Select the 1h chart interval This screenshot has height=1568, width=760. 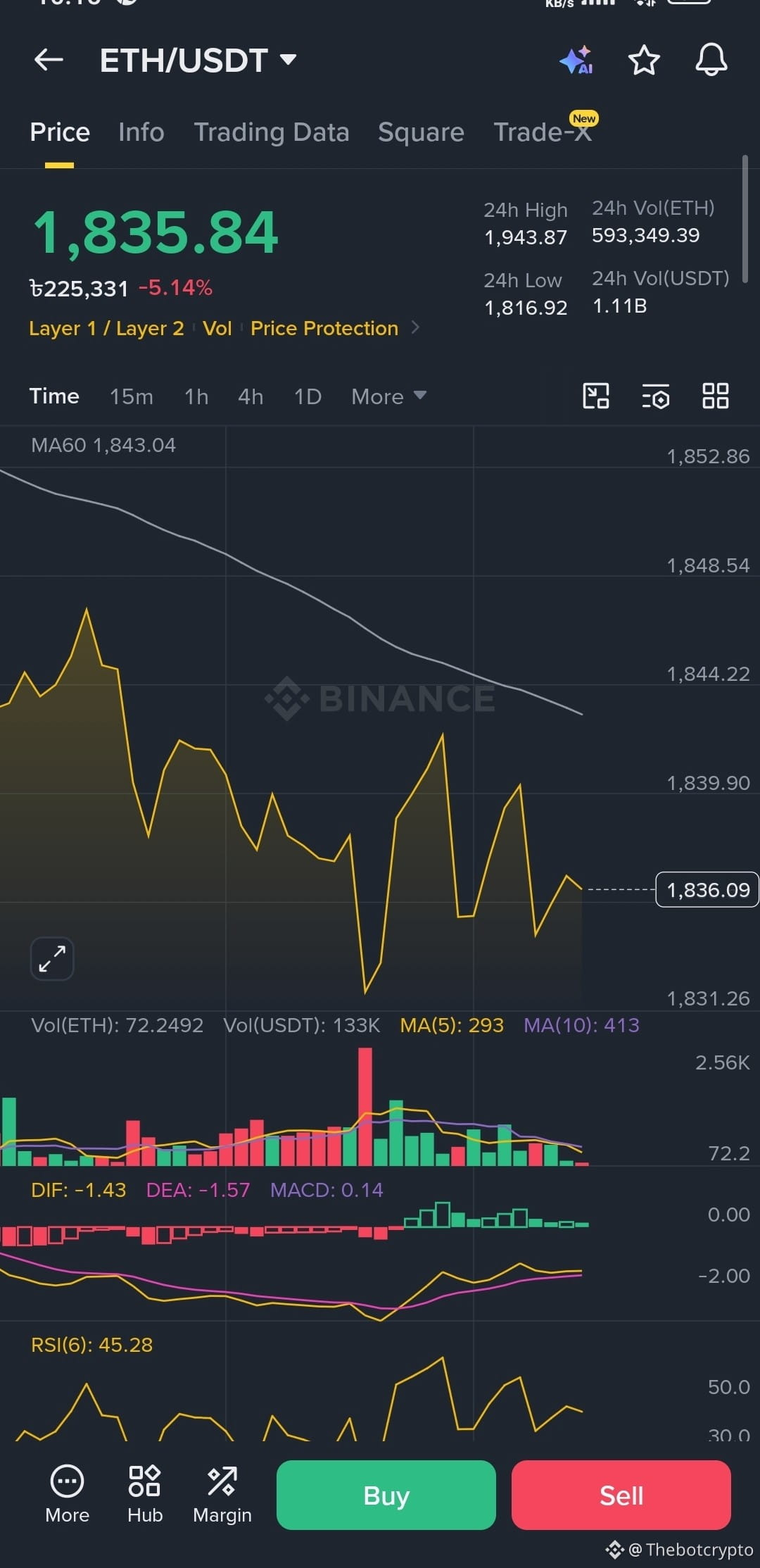(196, 396)
